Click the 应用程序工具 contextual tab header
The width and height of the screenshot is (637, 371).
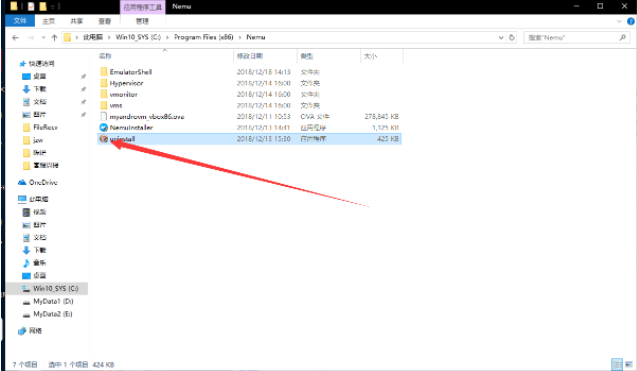[143, 7]
